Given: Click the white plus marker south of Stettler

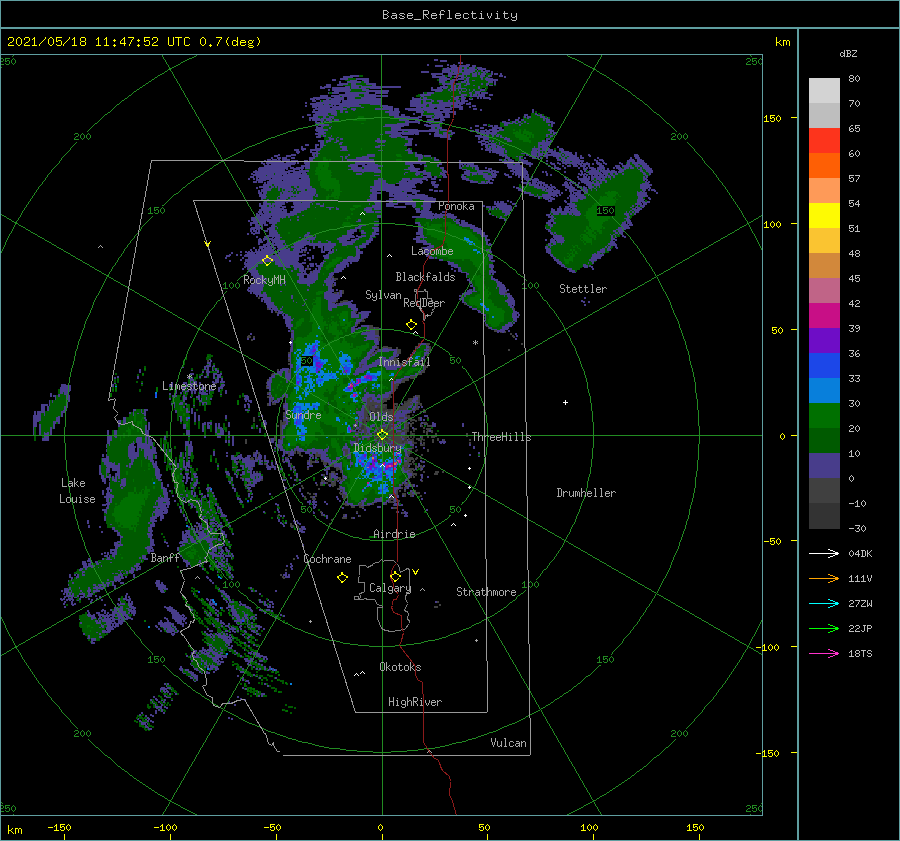Looking at the screenshot, I should coord(565,402).
